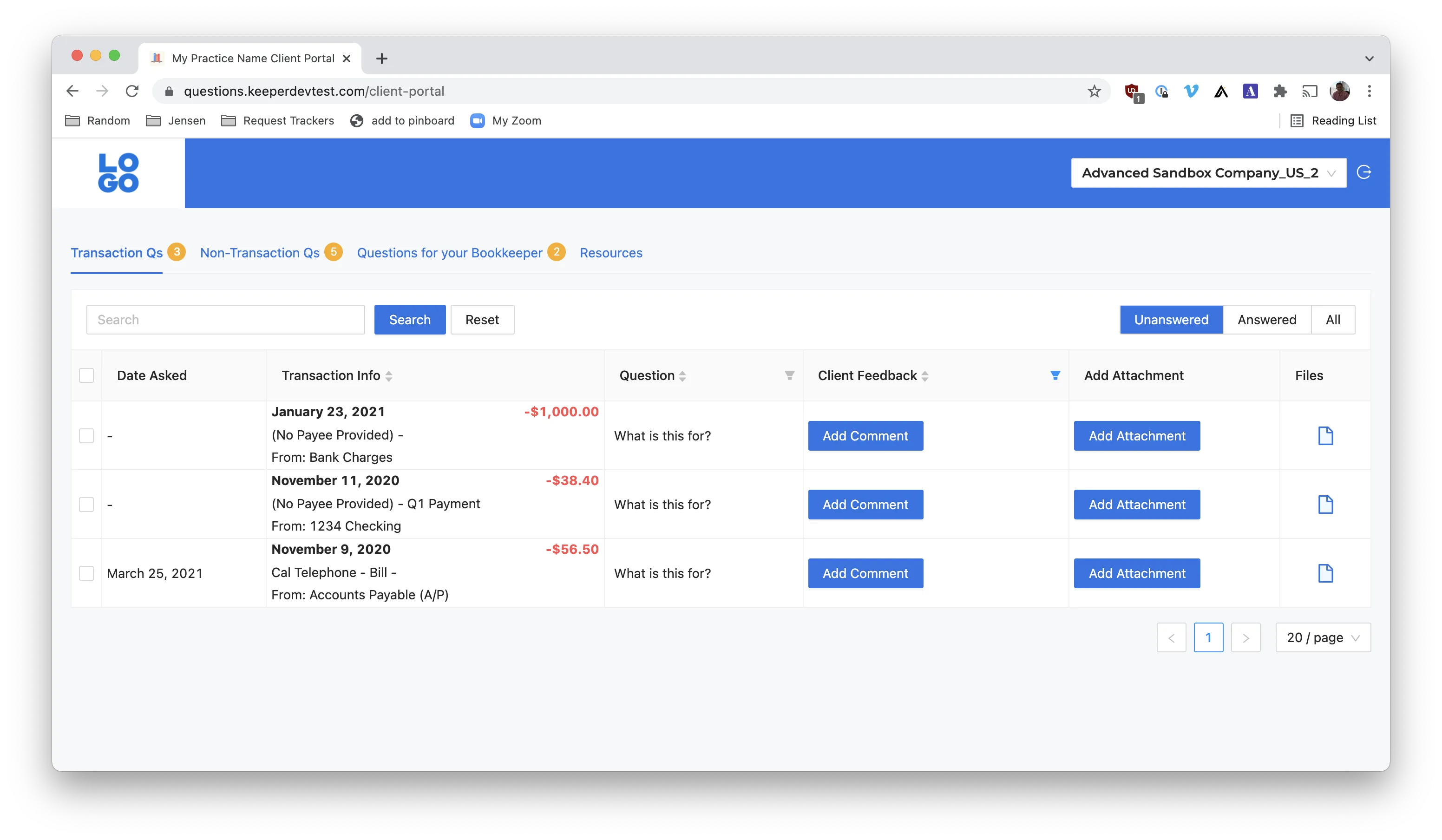The image size is (1442, 840).
Task: Click the cast media icon in the toolbar
Action: (1310, 91)
